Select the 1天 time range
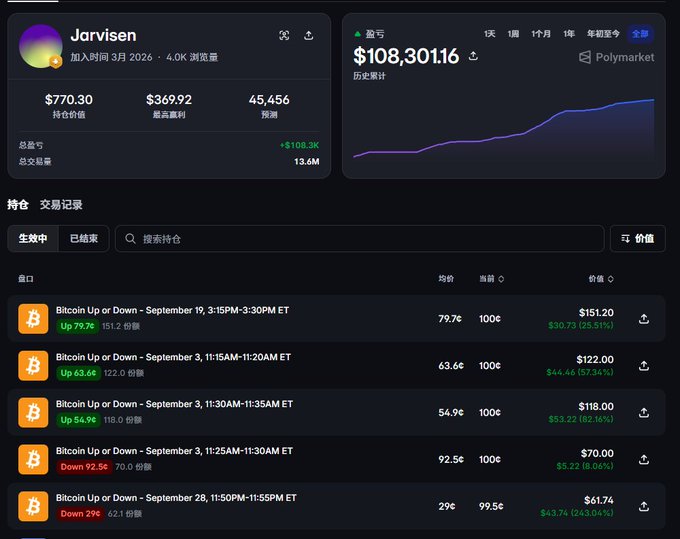The image size is (680, 539). (x=490, y=34)
